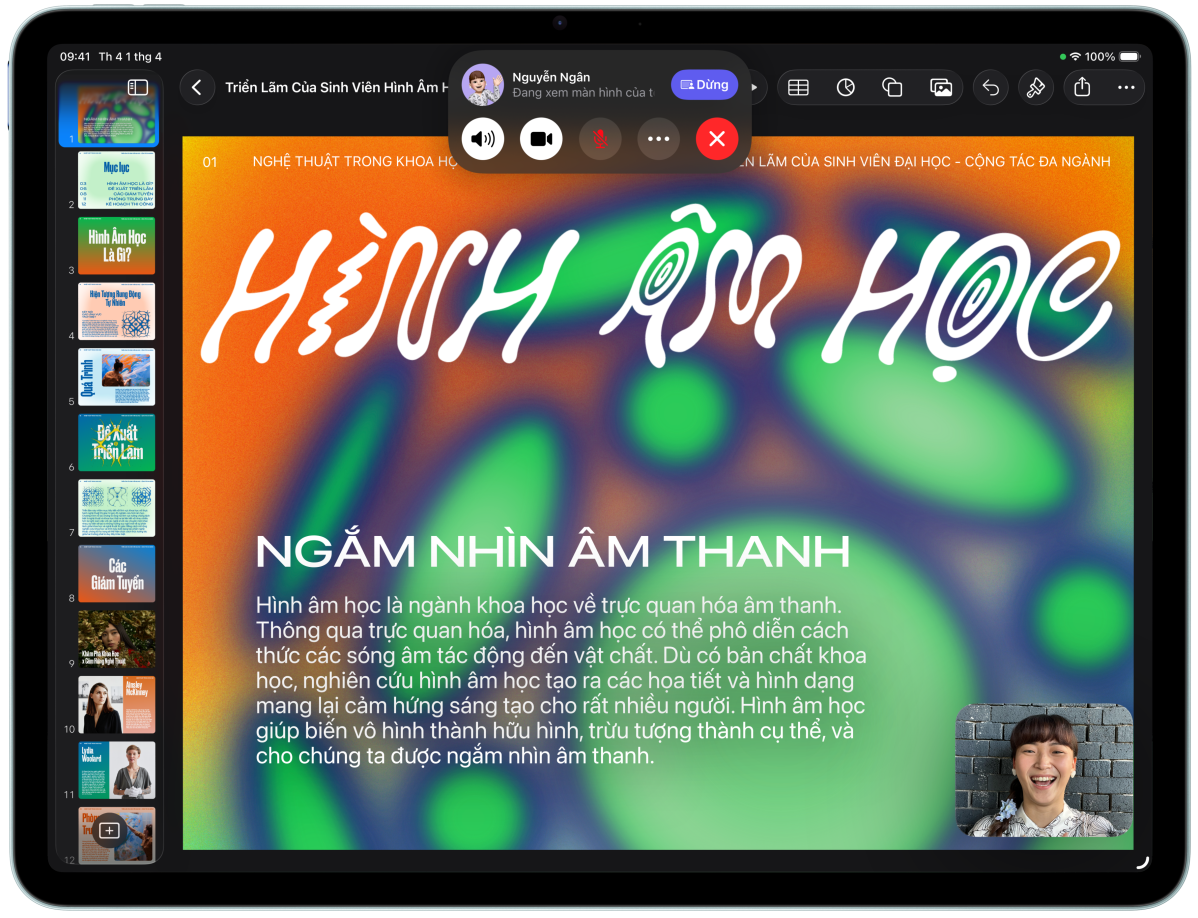This screenshot has height=918, width=1198.
Task: Open the Keynote More options menu
Action: [1126, 88]
